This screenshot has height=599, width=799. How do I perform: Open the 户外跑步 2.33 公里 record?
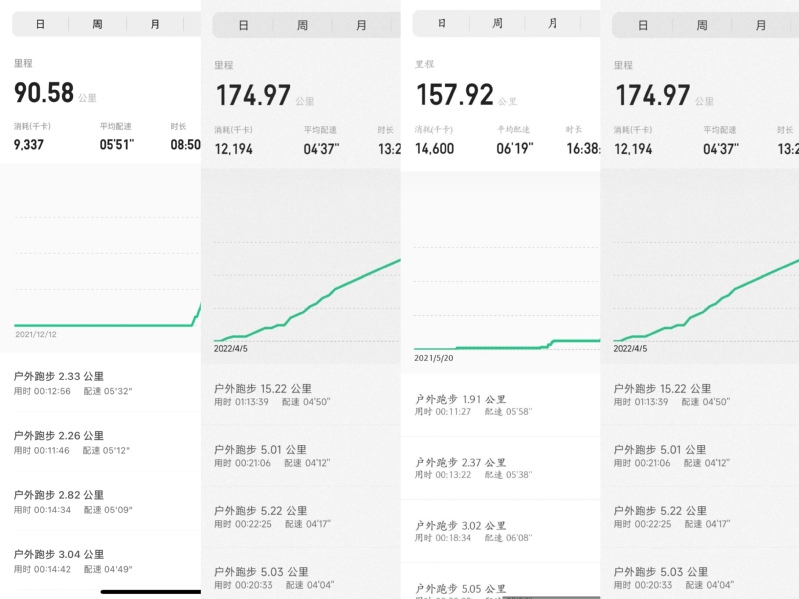(100, 383)
